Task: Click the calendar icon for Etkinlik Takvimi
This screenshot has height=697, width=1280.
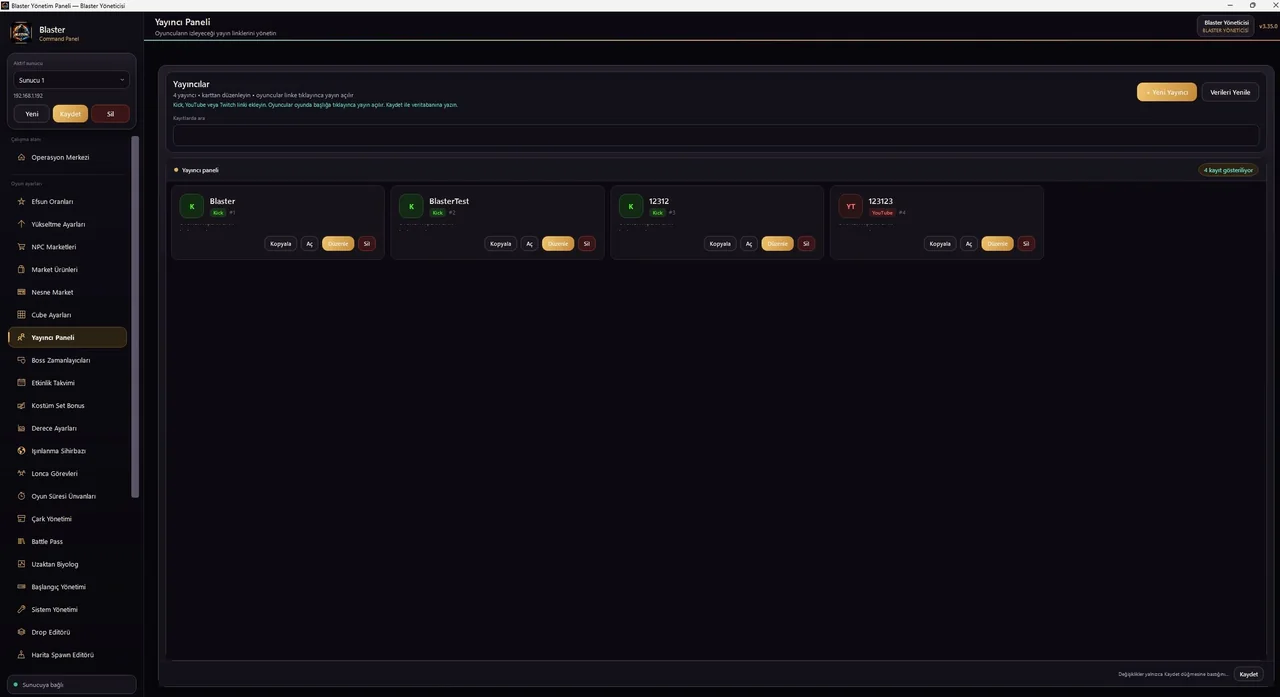Action: tap(22, 383)
